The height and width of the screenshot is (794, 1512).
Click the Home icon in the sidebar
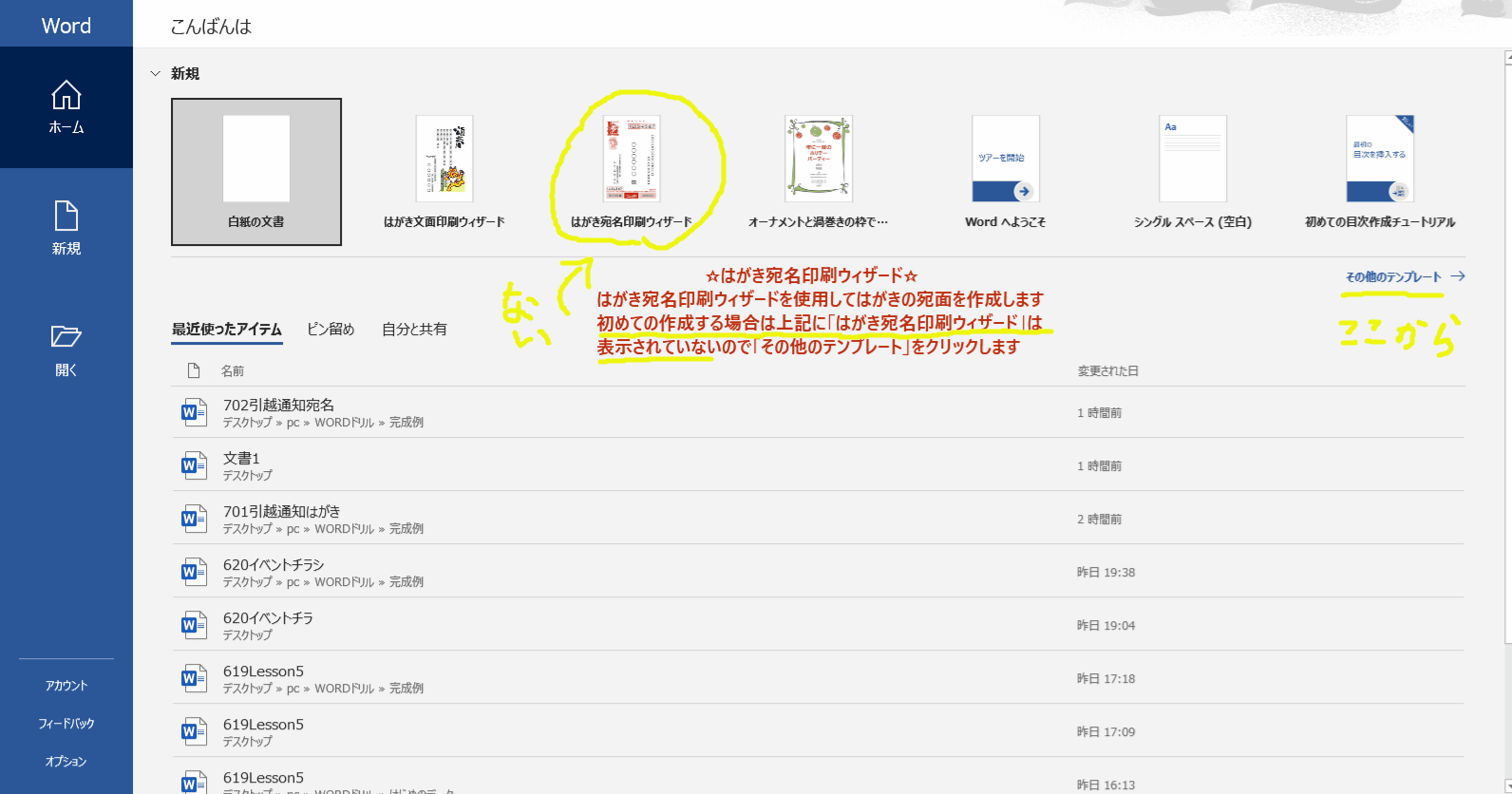[x=66, y=96]
